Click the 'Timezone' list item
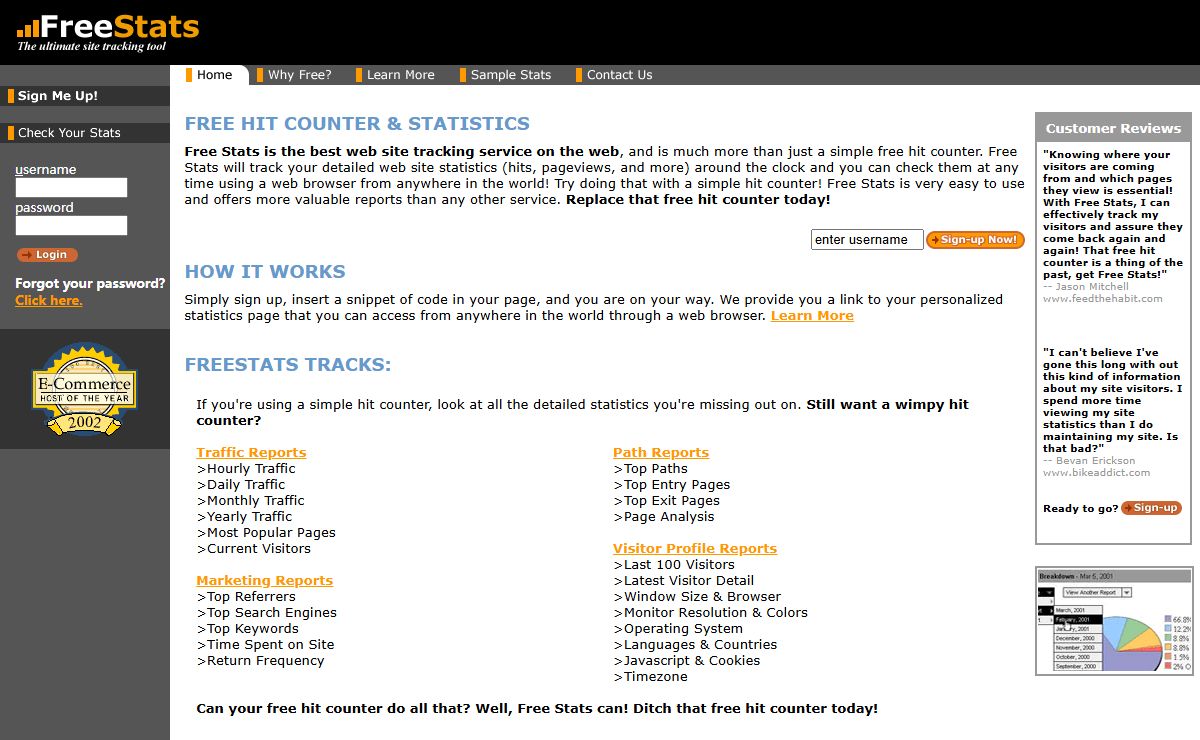This screenshot has width=1200, height=740. click(x=651, y=677)
